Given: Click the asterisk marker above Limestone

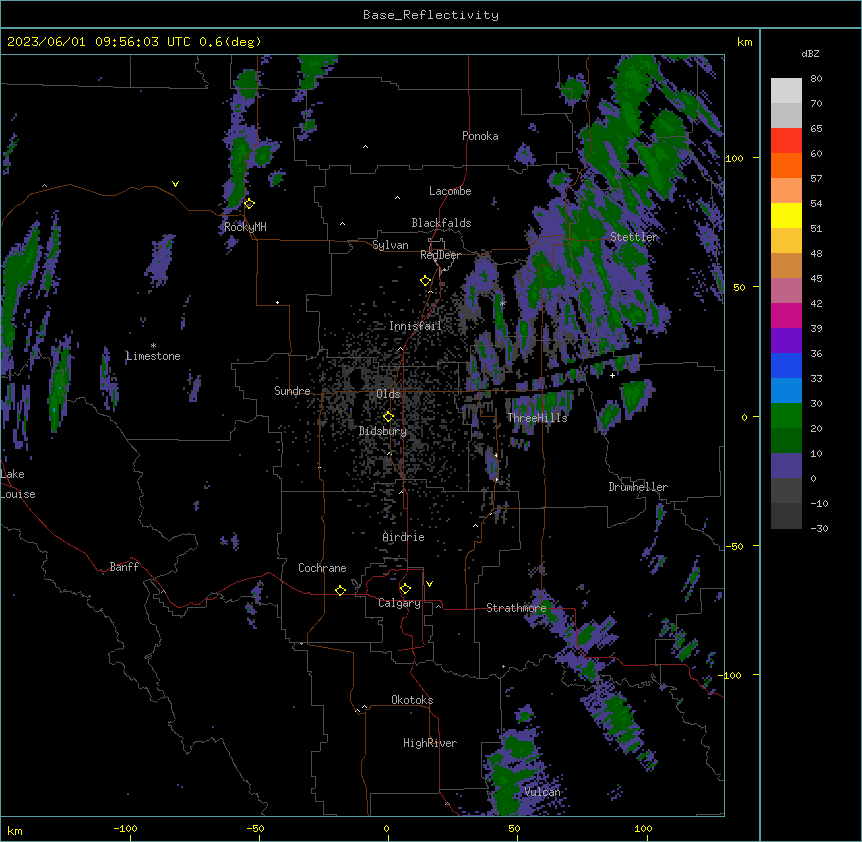Looking at the screenshot, I should point(153,346).
